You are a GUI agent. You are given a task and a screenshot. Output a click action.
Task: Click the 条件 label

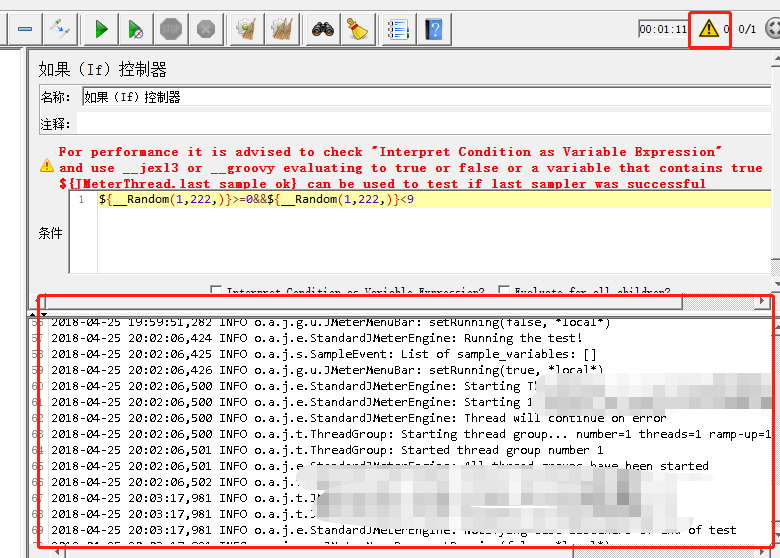pyautogui.click(x=50, y=232)
